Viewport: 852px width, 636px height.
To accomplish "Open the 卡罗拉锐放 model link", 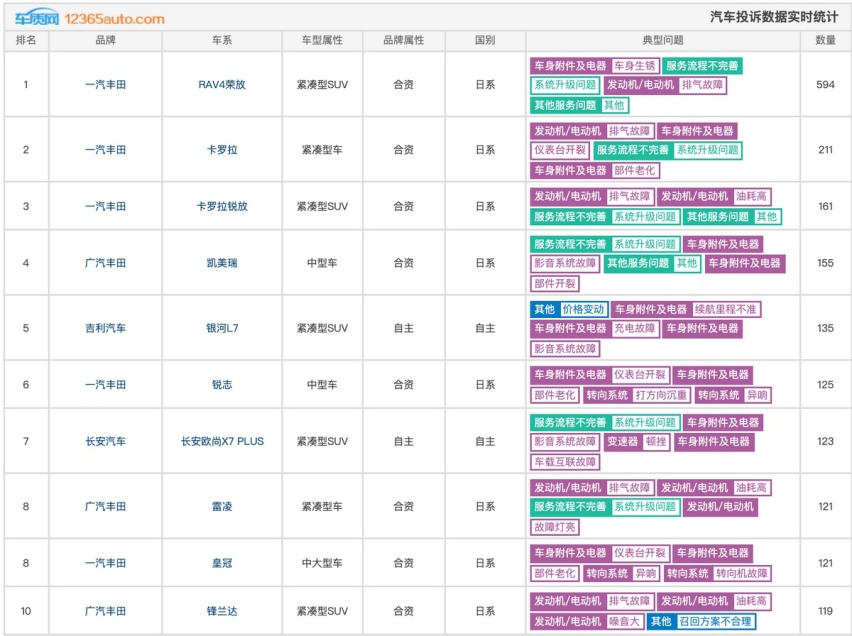I will (x=221, y=207).
